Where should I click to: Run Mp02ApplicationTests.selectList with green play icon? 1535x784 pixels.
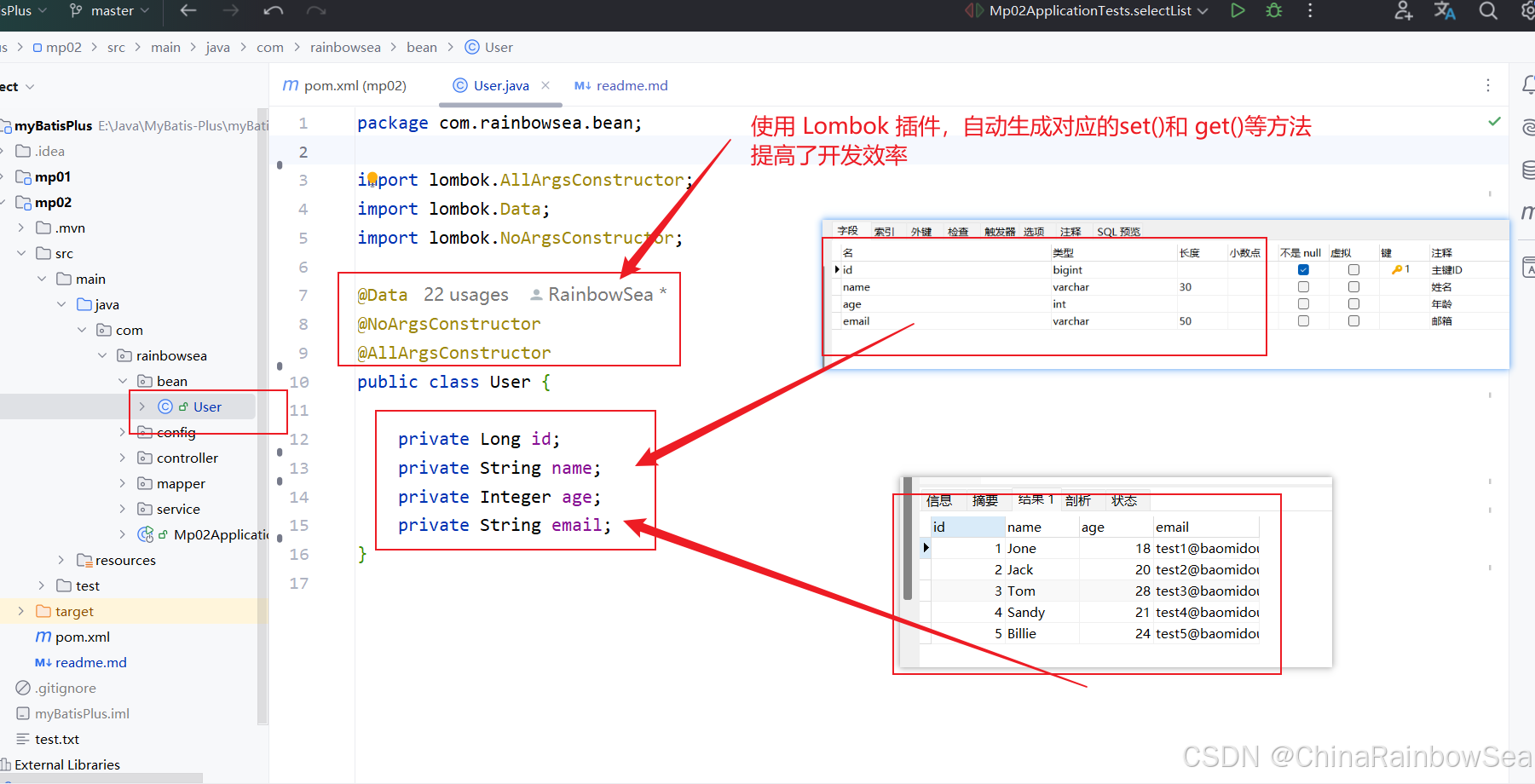(x=1238, y=10)
